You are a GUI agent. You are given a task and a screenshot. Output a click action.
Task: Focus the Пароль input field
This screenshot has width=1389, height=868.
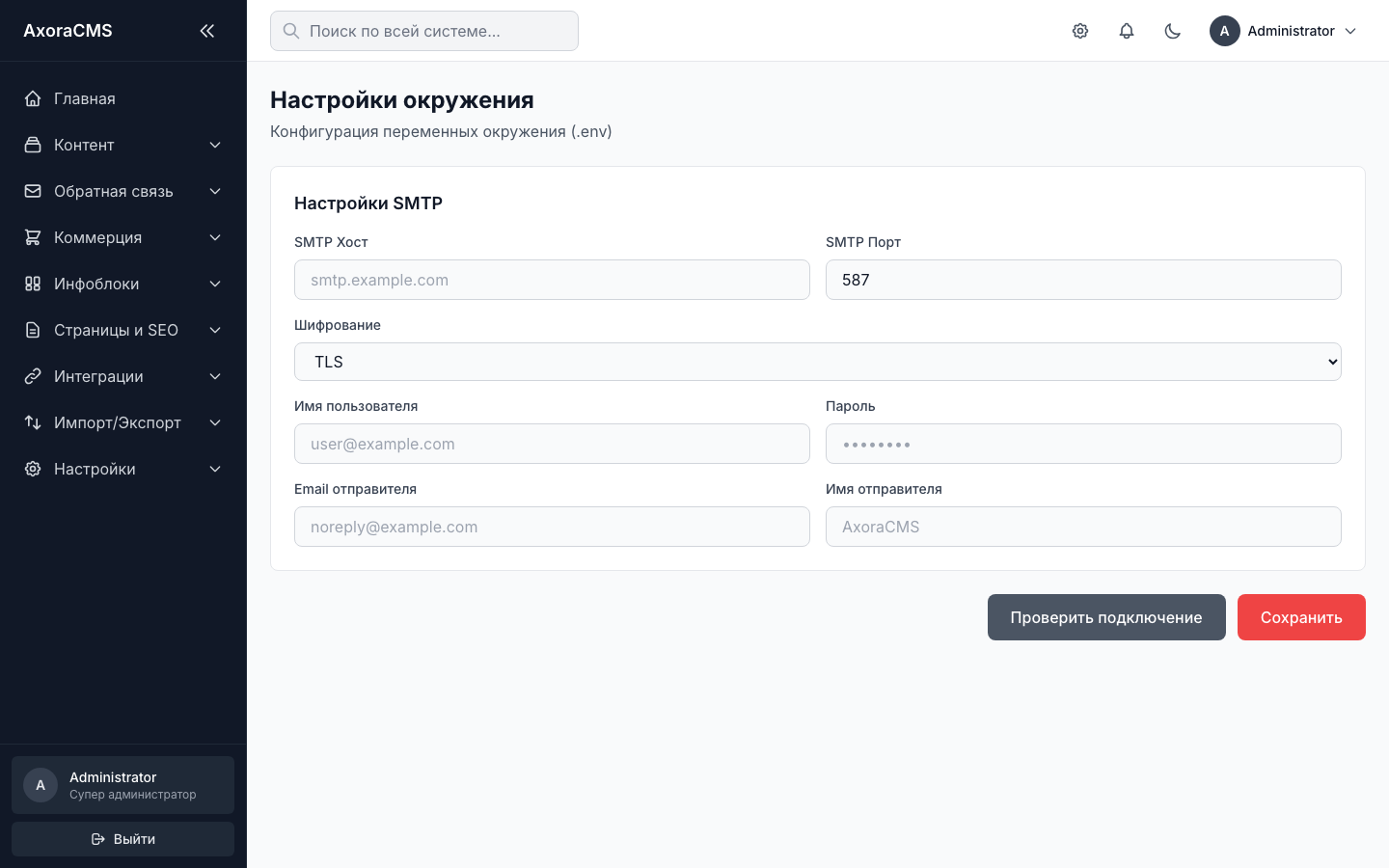pos(1083,444)
